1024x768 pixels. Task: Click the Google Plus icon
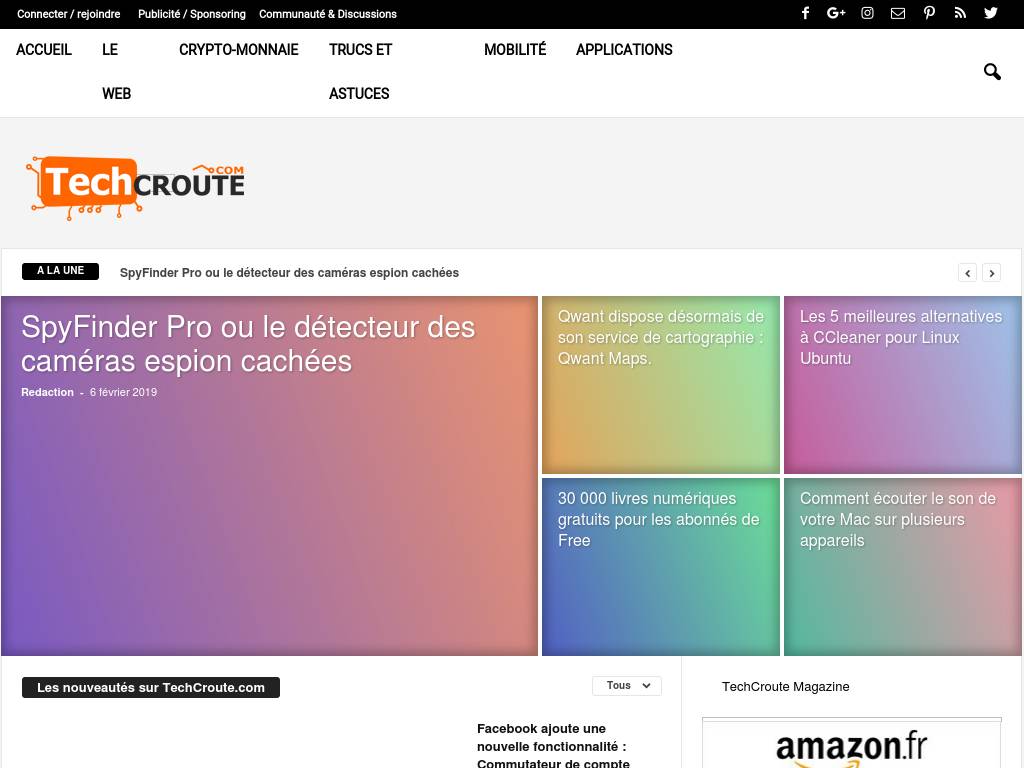(x=836, y=13)
